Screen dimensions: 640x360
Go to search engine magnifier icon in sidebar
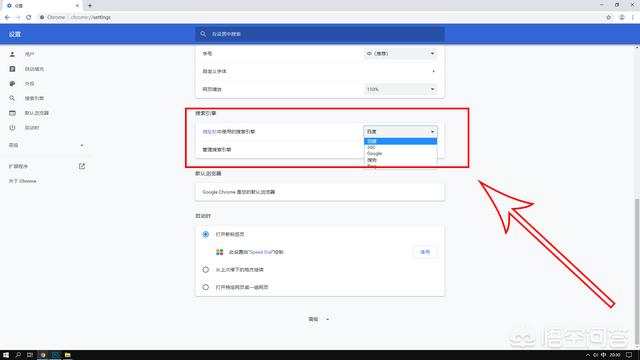12,98
